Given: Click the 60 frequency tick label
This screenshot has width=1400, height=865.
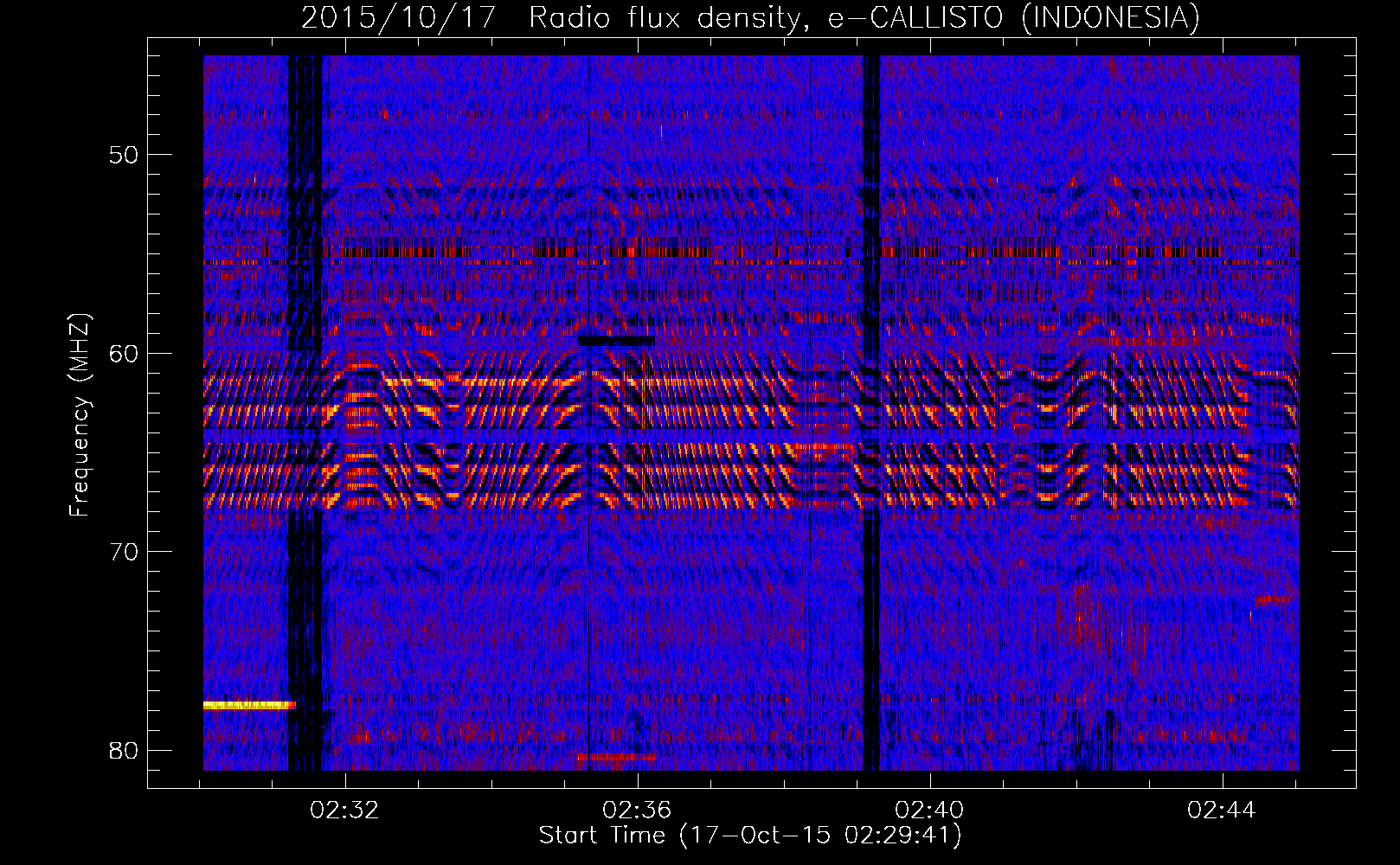Looking at the screenshot, I should [125, 353].
